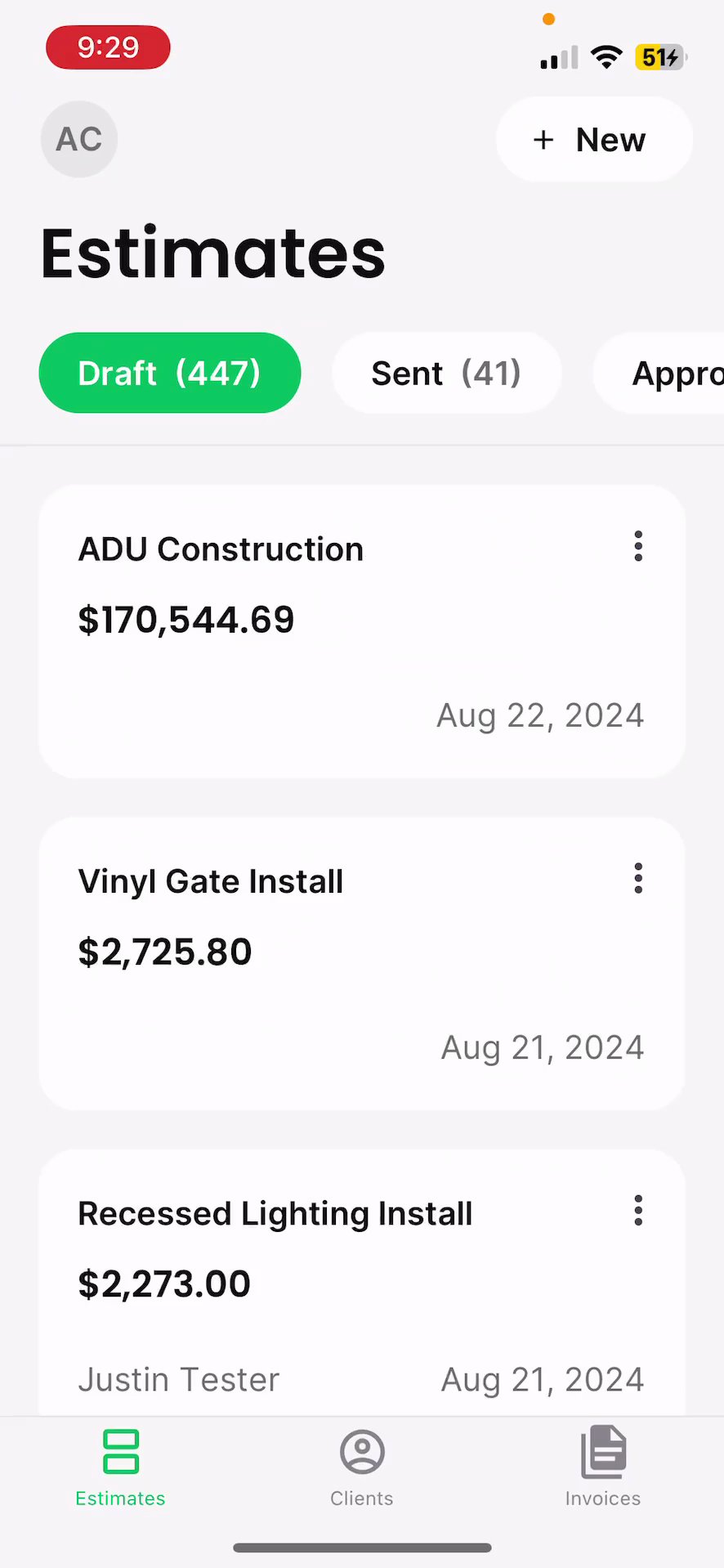Open the Vinyl Gate Install estimate
The image size is (724, 1568).
211,881
